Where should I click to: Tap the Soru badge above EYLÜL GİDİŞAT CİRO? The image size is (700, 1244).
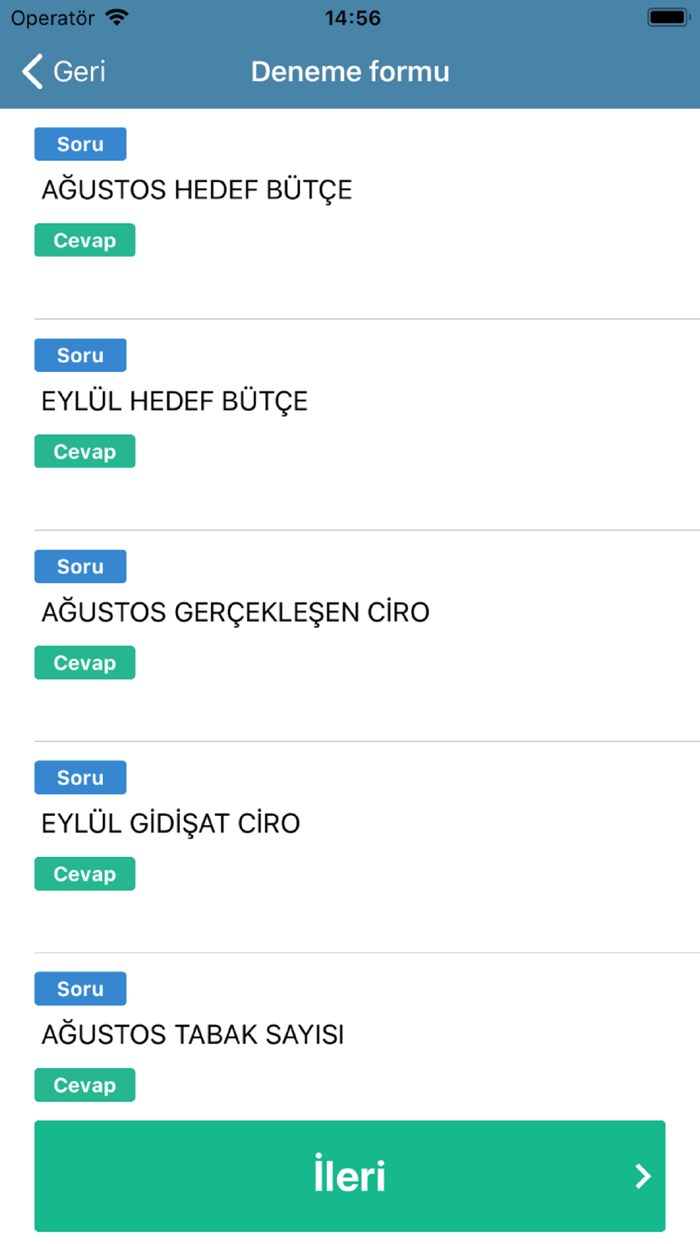pyautogui.click(x=80, y=777)
